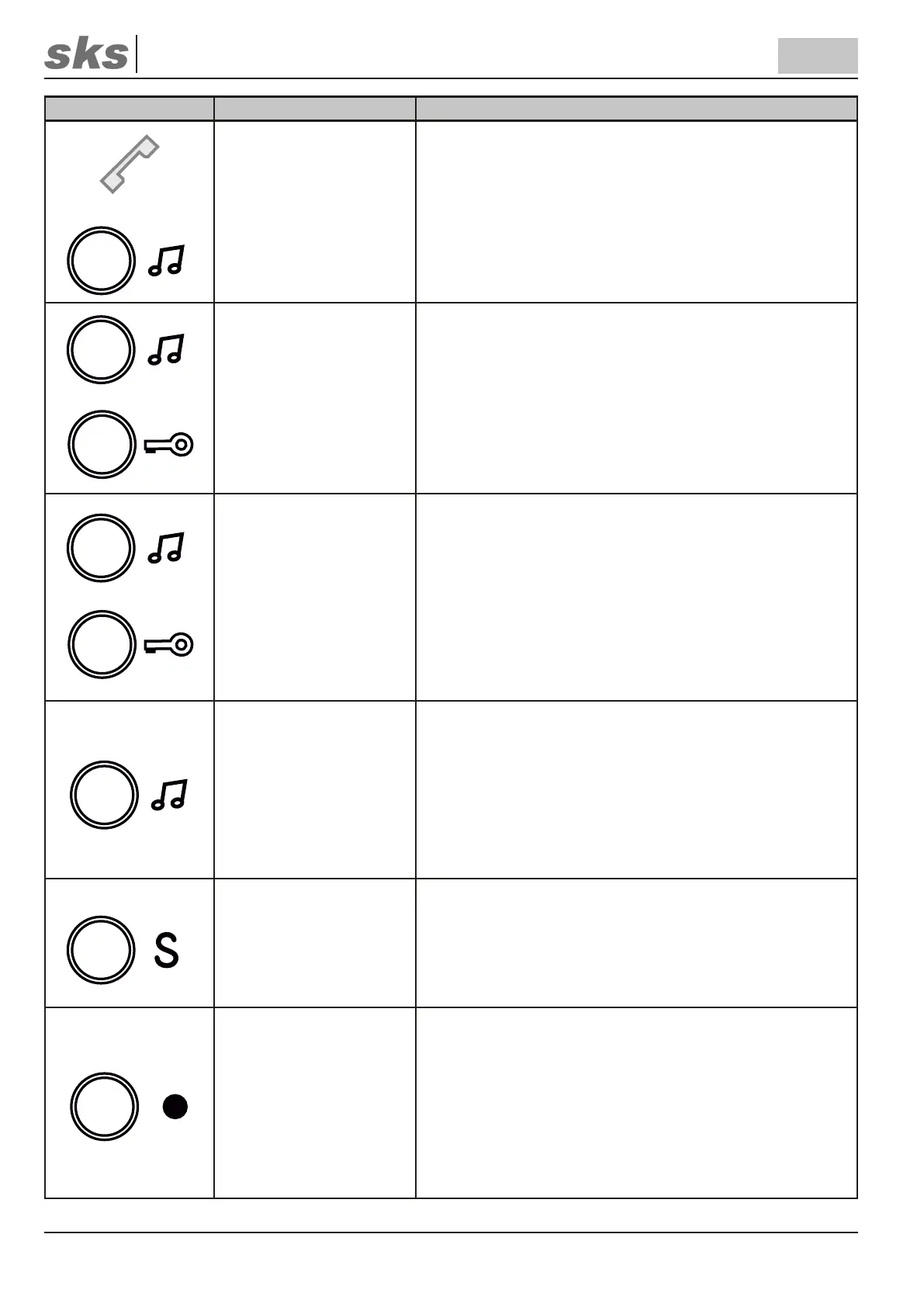Click the key icon in the second table row
Screen dimensions: 924x1307
(169, 445)
